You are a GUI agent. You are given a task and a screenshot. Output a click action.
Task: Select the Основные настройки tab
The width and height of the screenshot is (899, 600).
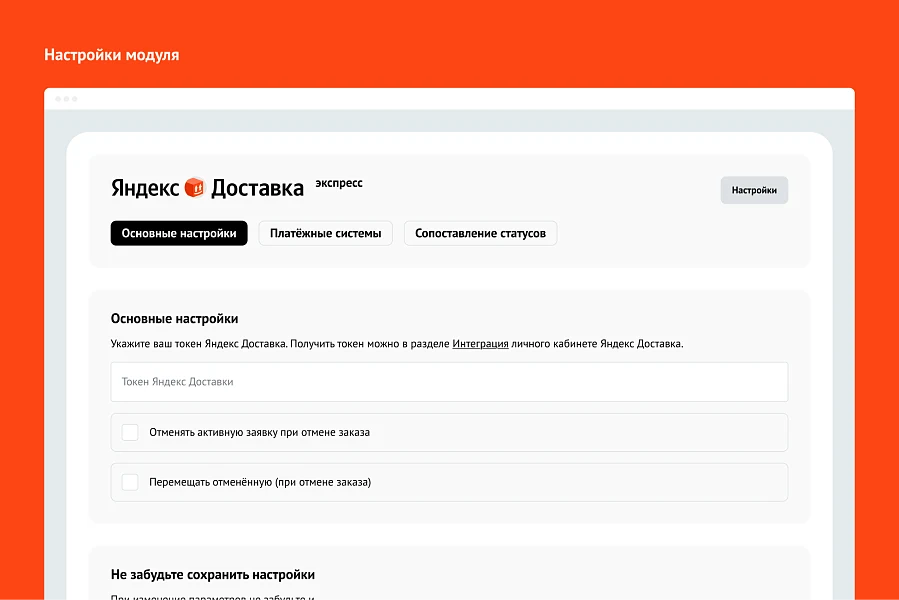click(179, 233)
